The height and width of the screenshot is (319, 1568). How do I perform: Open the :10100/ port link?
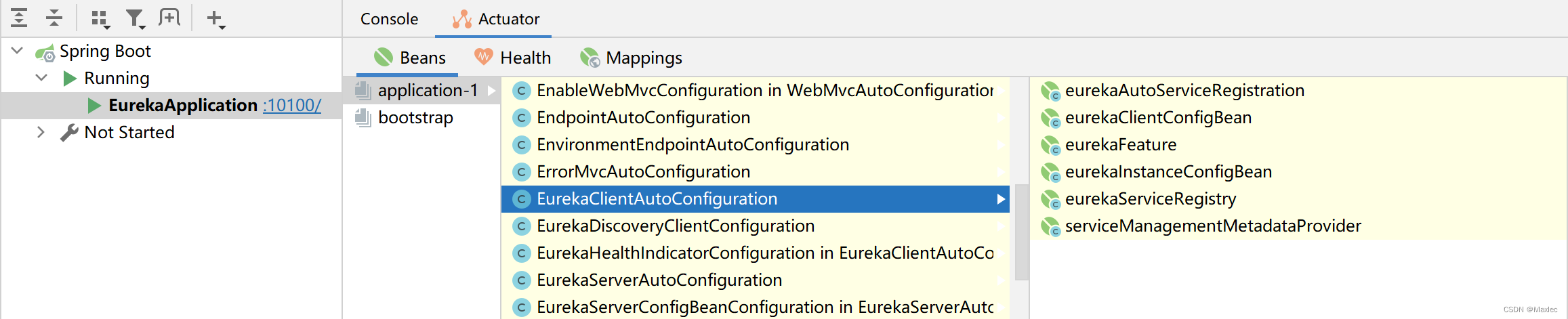[x=292, y=106]
